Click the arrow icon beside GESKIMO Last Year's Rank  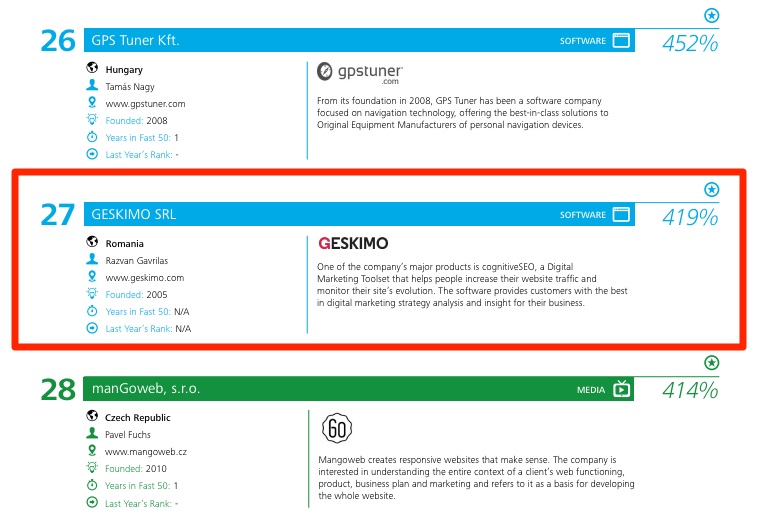coord(92,328)
